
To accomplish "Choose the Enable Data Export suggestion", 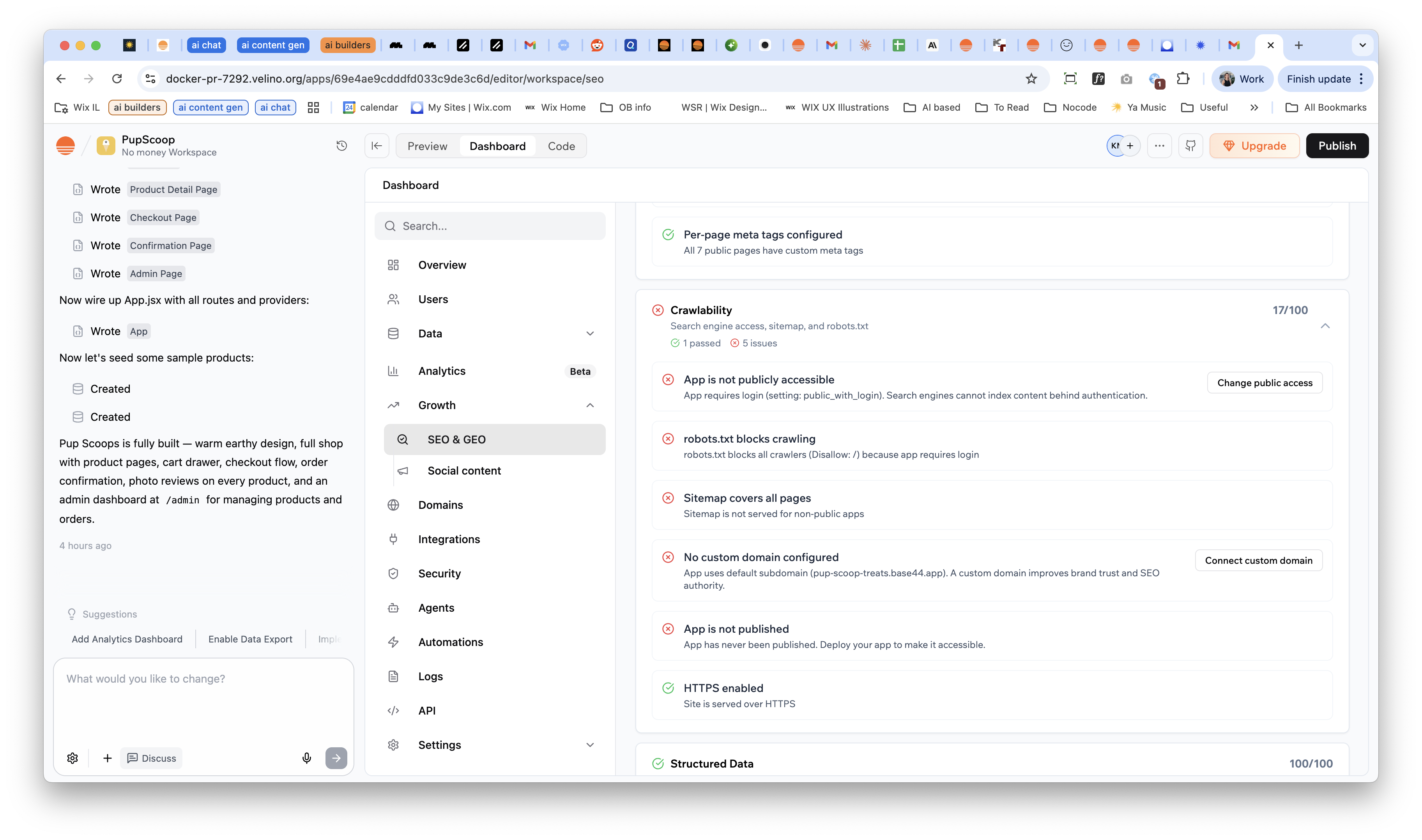I will point(250,639).
